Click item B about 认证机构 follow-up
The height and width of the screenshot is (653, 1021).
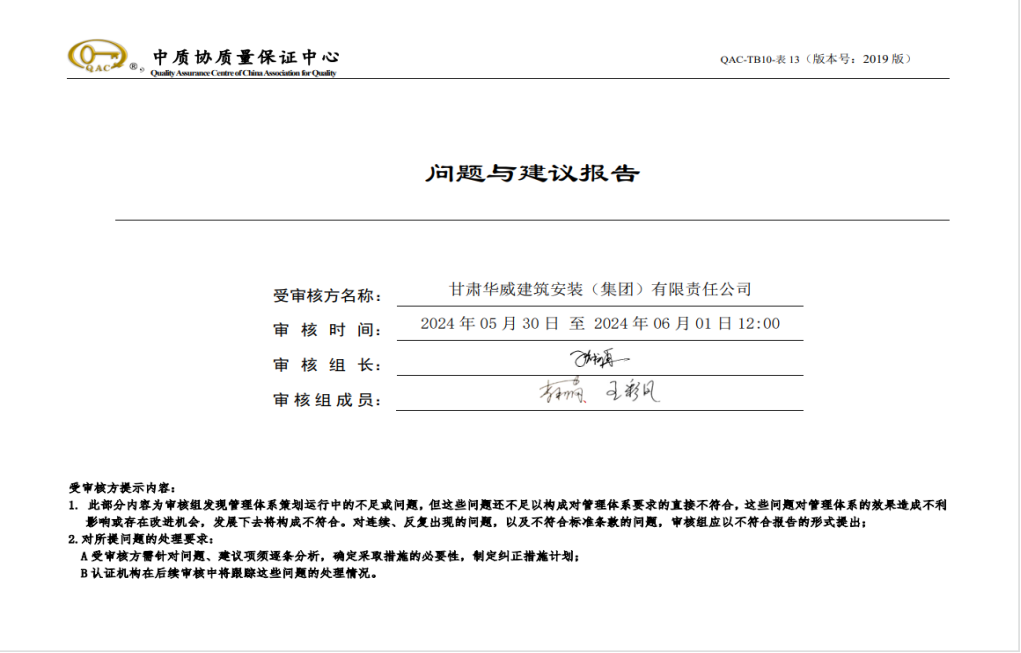tap(230, 574)
